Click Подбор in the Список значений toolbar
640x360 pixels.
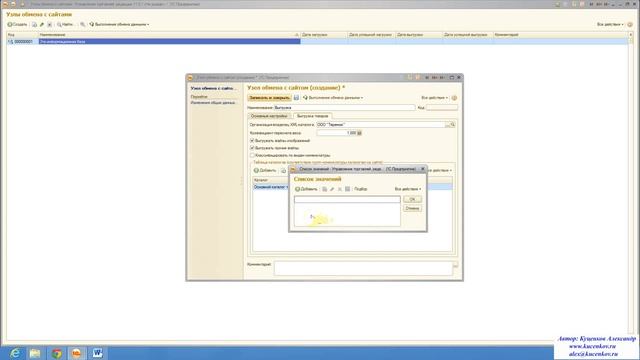click(360, 189)
